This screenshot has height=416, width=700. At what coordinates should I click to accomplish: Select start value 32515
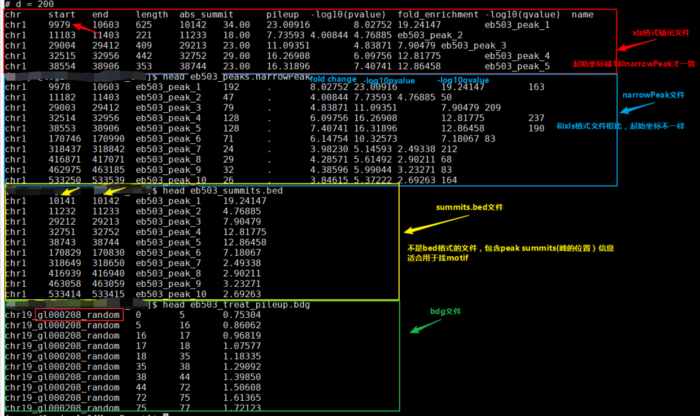[x=62, y=56]
